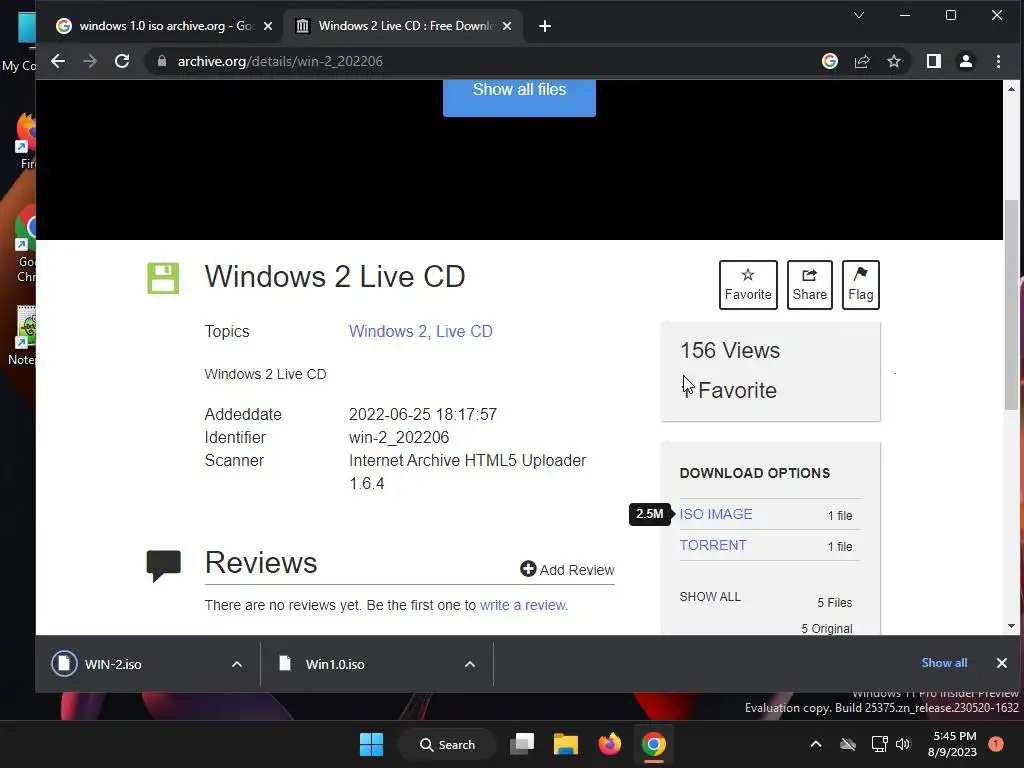Open the Windows 2, Live CD topic link

(421, 331)
